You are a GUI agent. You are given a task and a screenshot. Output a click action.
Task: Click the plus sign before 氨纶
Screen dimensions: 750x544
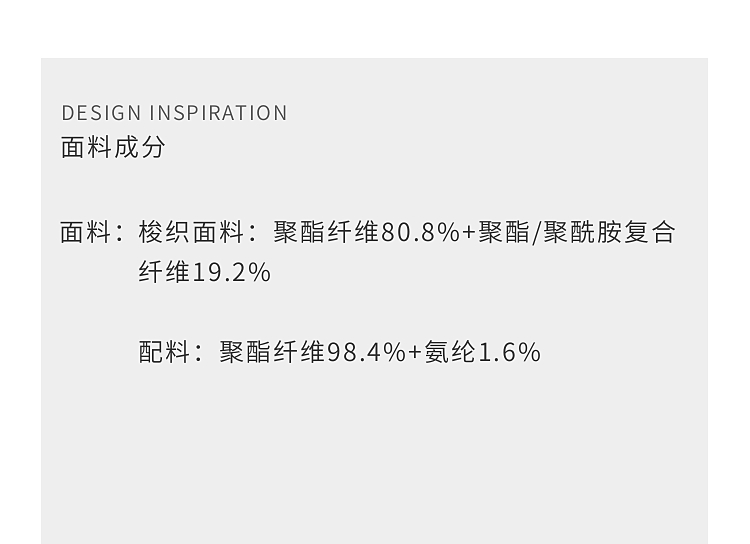pos(415,352)
